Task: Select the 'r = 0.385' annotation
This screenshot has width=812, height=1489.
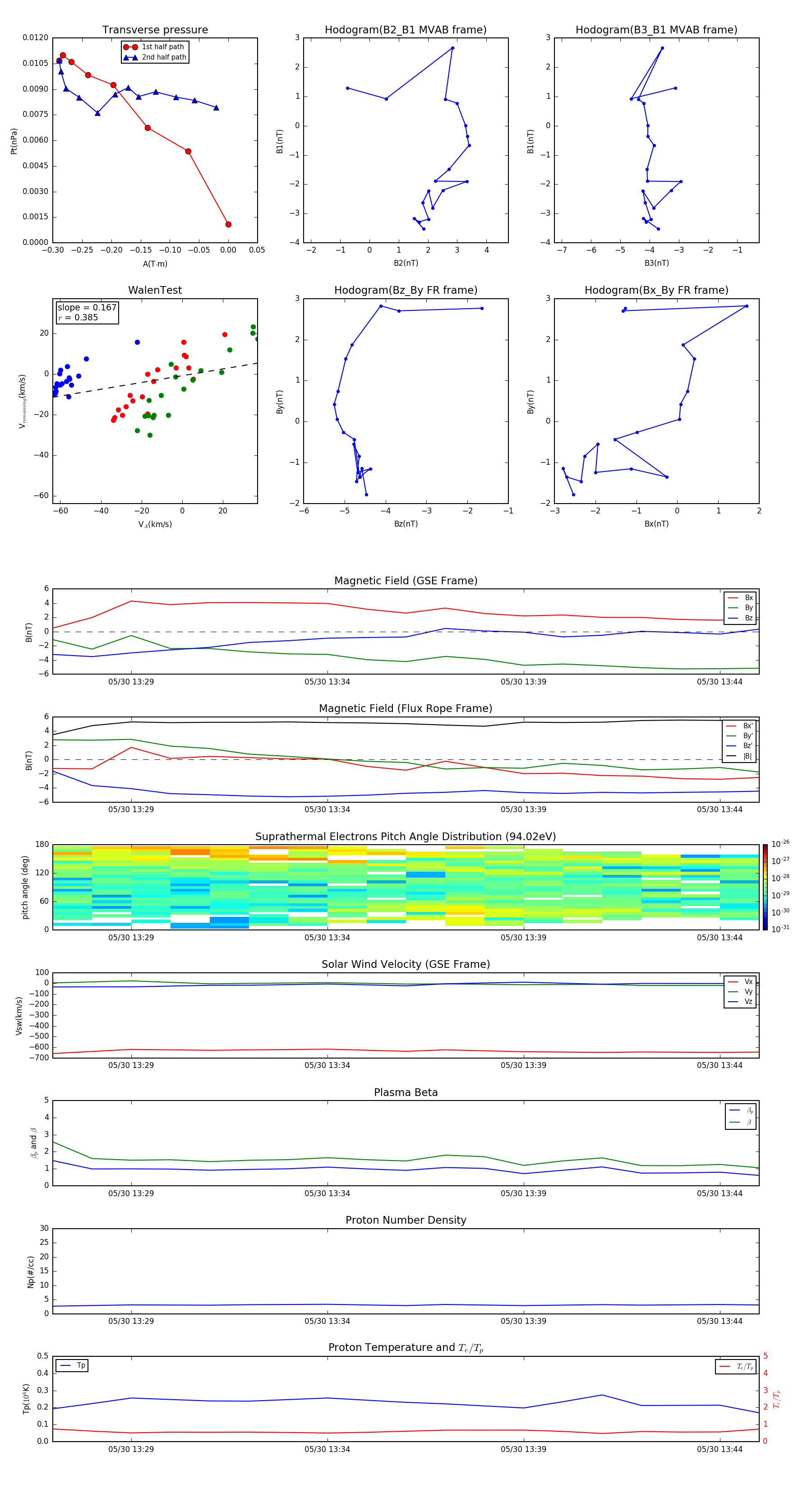Action: click(x=78, y=318)
